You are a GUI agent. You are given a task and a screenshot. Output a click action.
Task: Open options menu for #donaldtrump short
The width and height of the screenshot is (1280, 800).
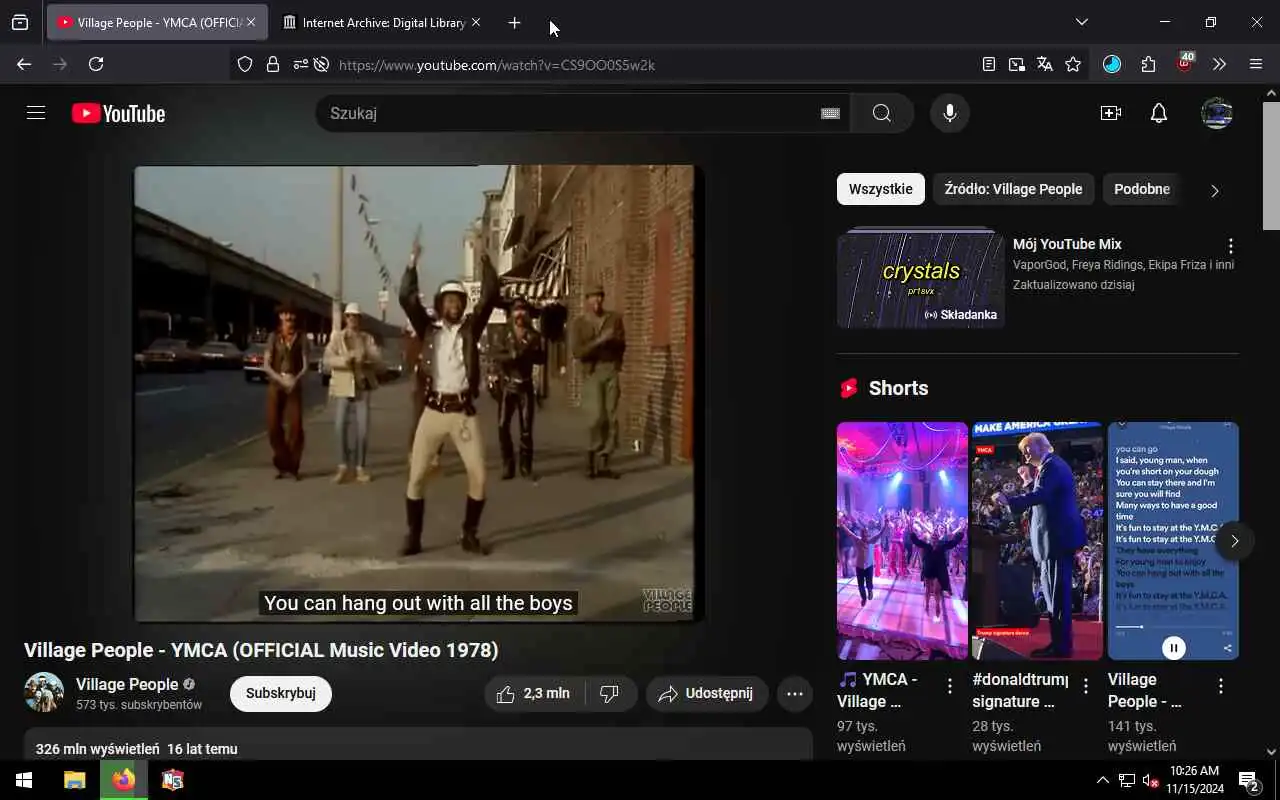pos(1086,686)
